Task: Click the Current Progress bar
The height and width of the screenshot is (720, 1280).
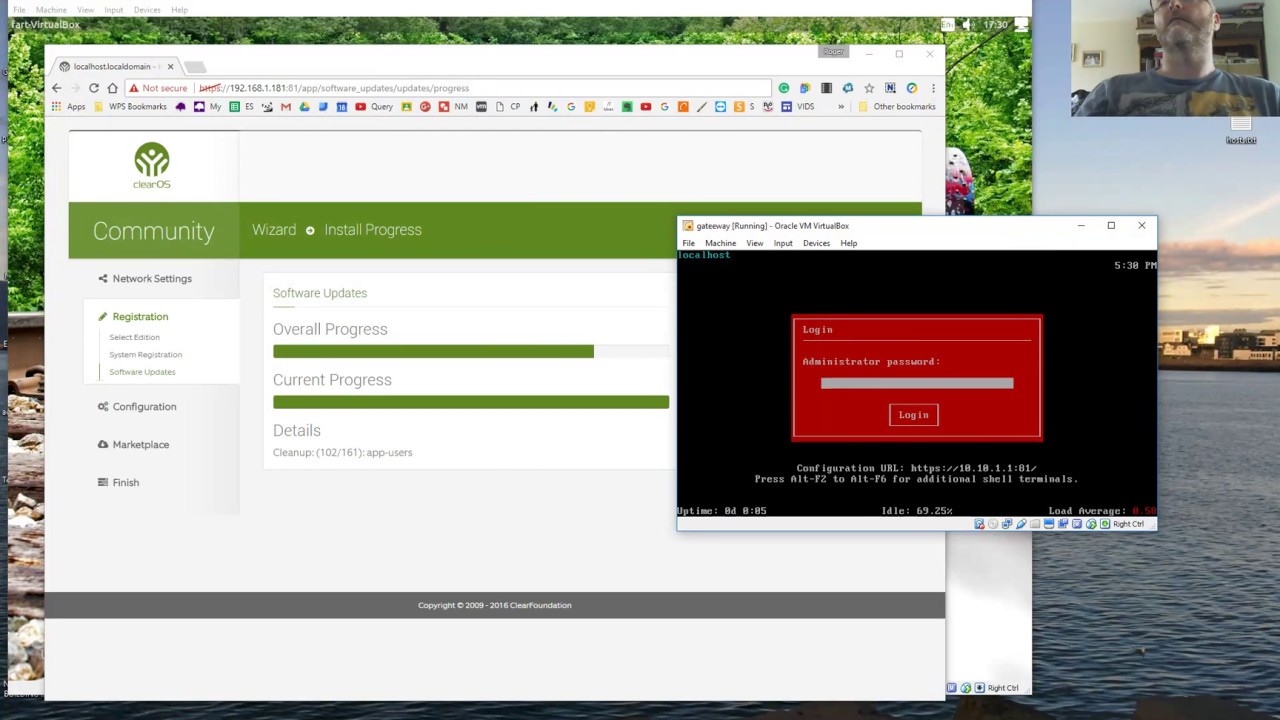Action: click(x=471, y=402)
